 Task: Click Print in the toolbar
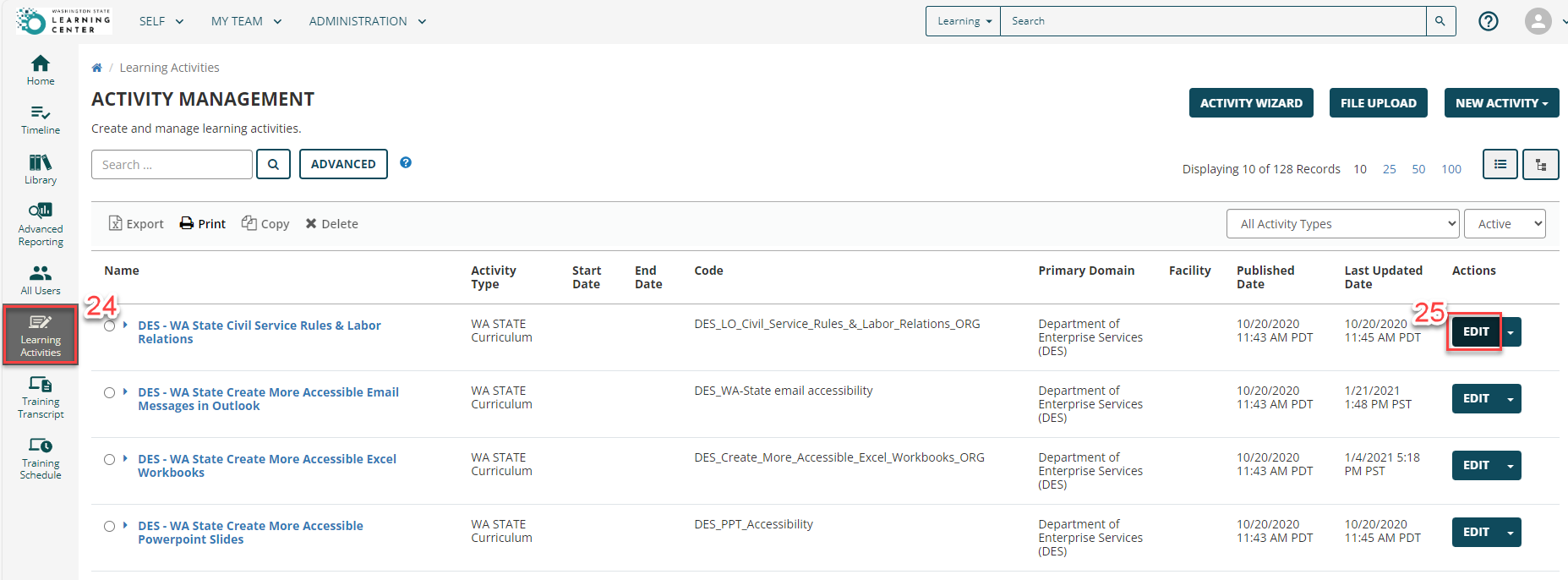click(x=203, y=223)
